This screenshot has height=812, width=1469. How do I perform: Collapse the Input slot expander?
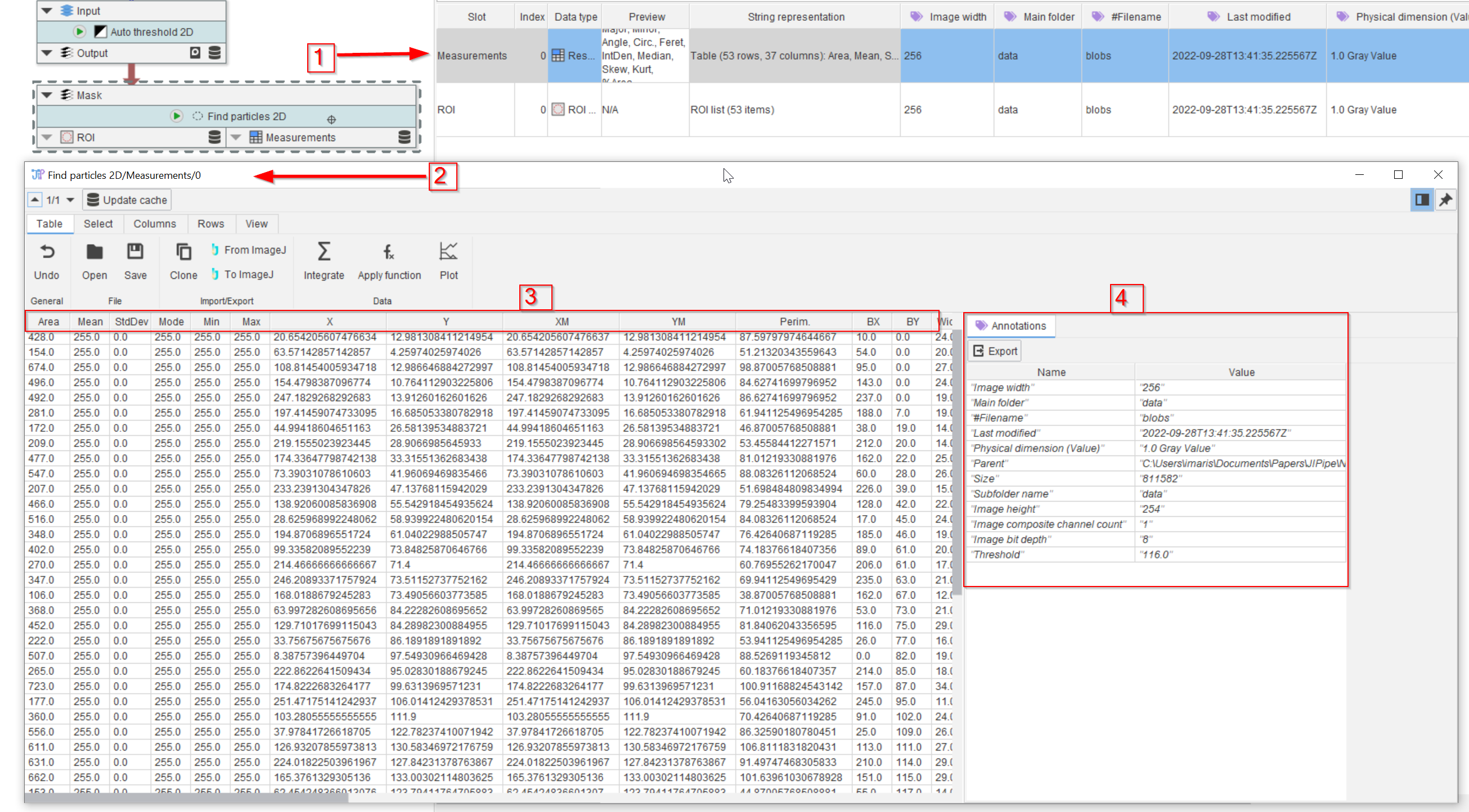click(47, 11)
